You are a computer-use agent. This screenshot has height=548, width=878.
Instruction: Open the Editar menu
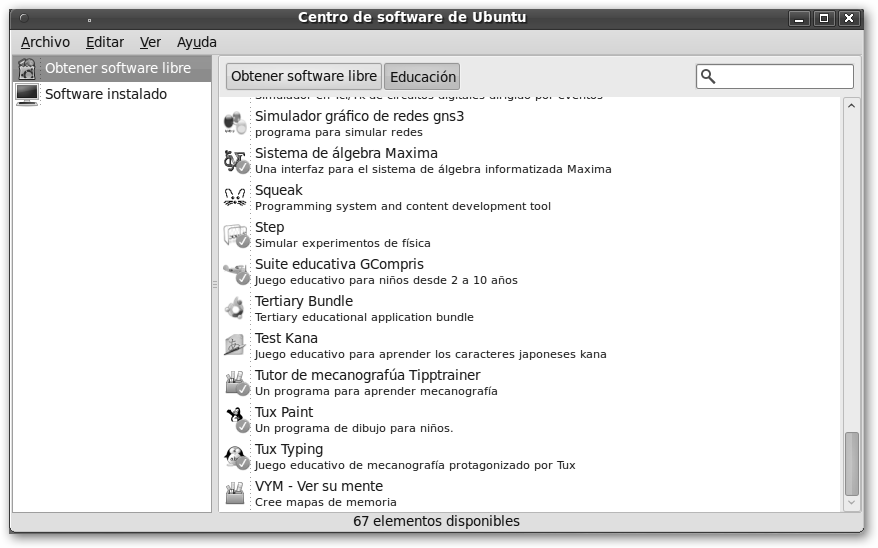(105, 42)
